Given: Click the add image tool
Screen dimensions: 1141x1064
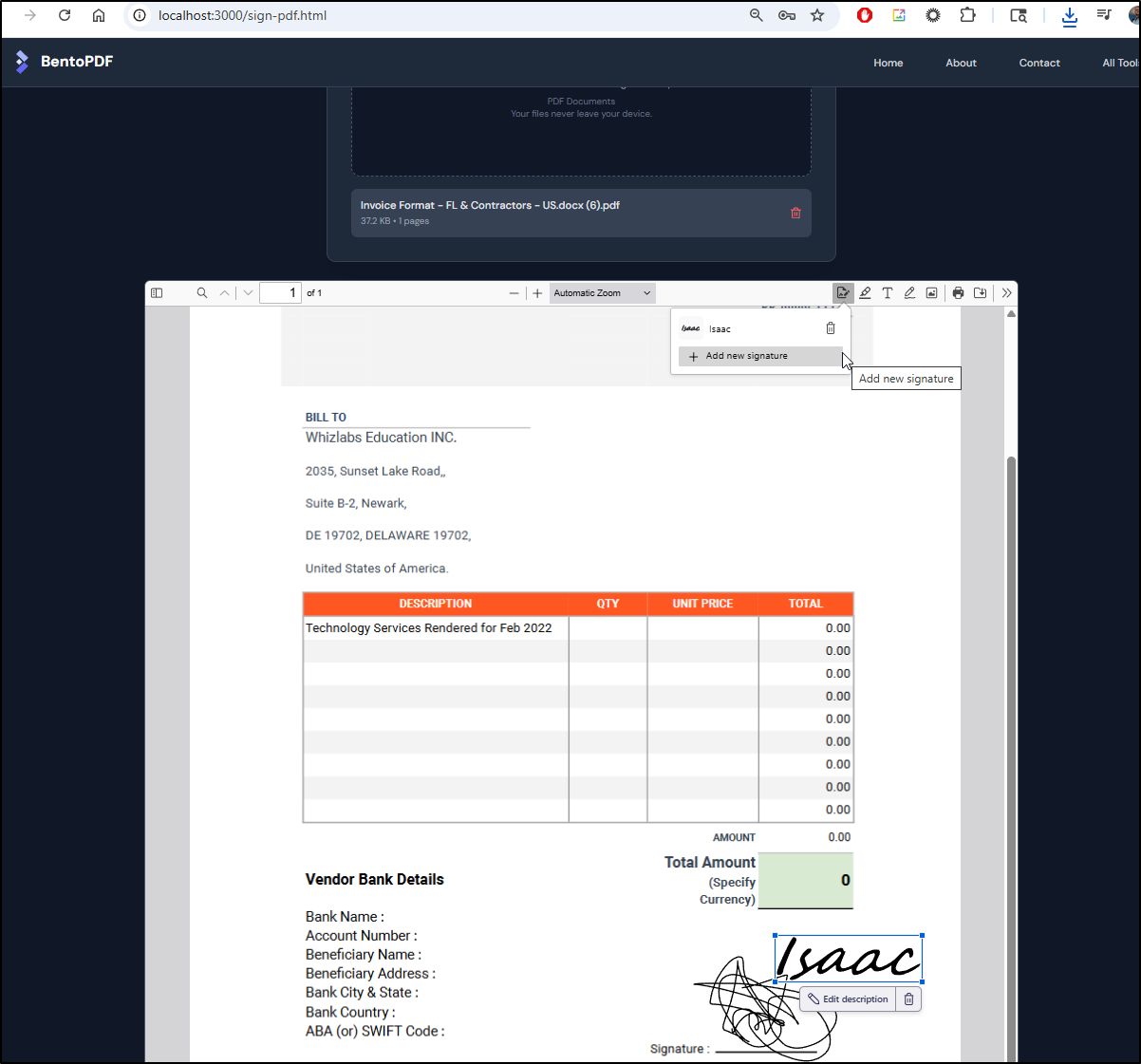Looking at the screenshot, I should [x=932, y=293].
